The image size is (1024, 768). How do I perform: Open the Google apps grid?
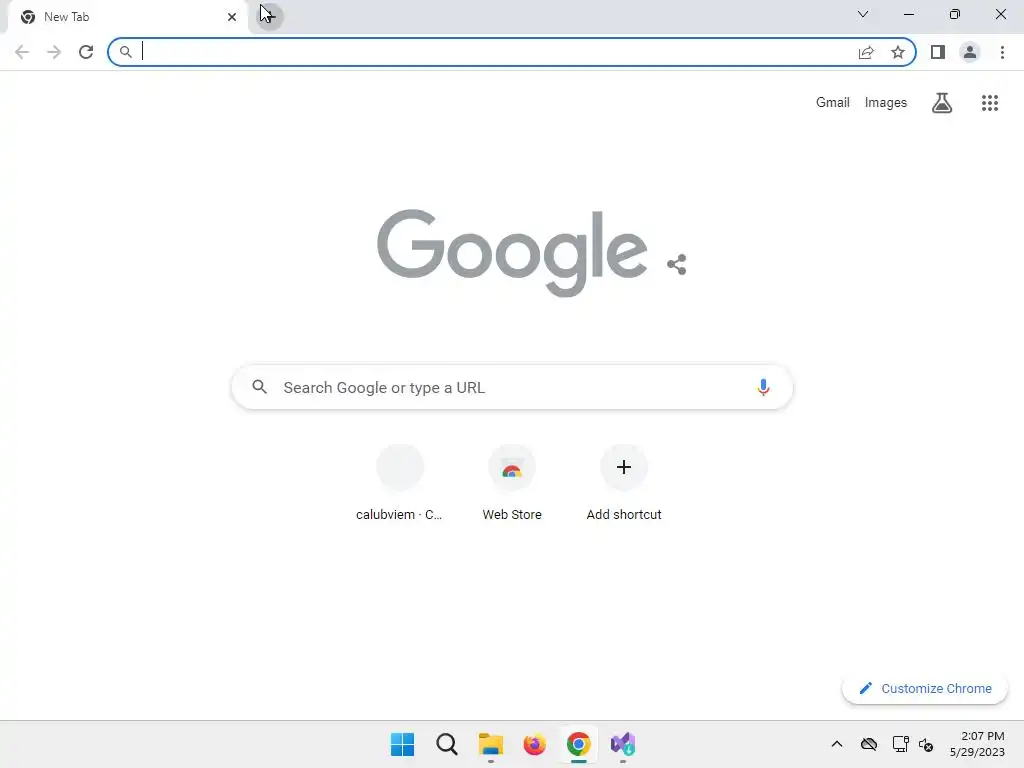click(989, 103)
